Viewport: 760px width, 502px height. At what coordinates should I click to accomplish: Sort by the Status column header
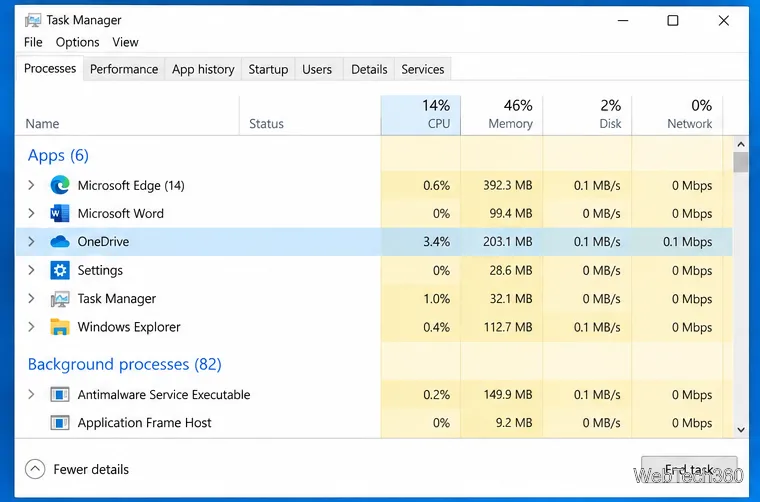point(310,116)
